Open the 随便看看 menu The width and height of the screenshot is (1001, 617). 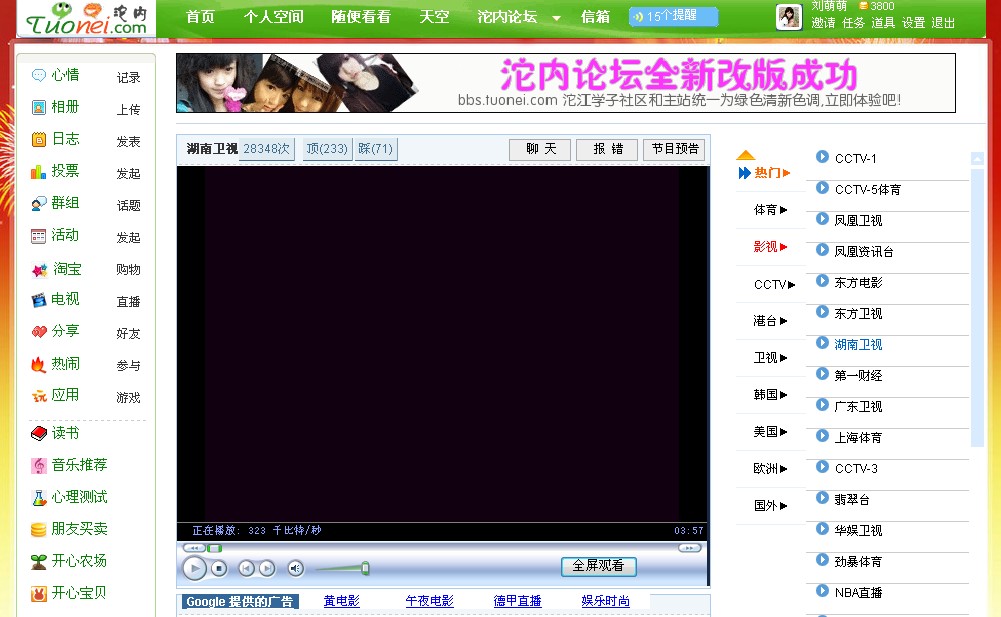pyautogui.click(x=361, y=17)
